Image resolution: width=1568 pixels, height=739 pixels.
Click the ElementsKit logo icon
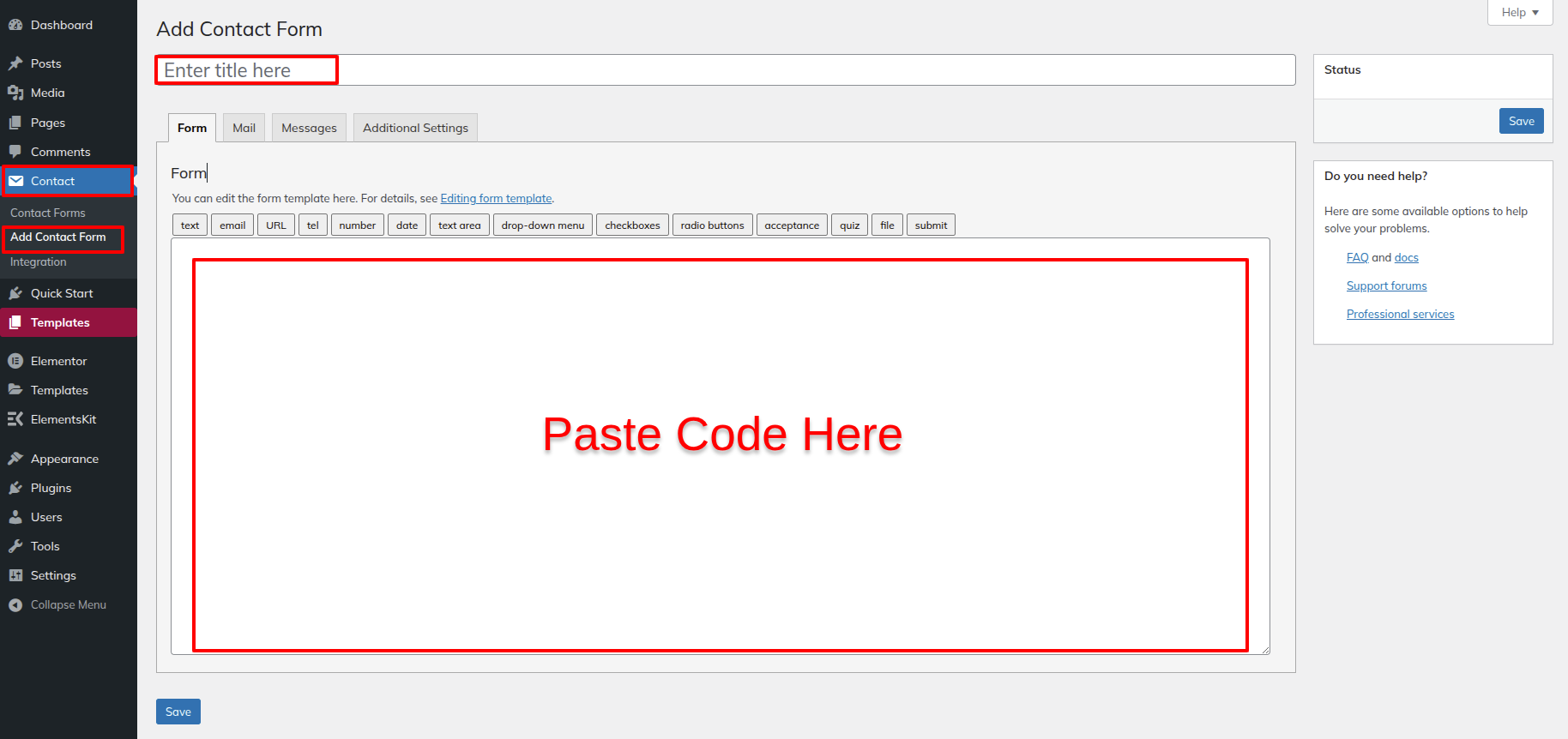[x=15, y=419]
